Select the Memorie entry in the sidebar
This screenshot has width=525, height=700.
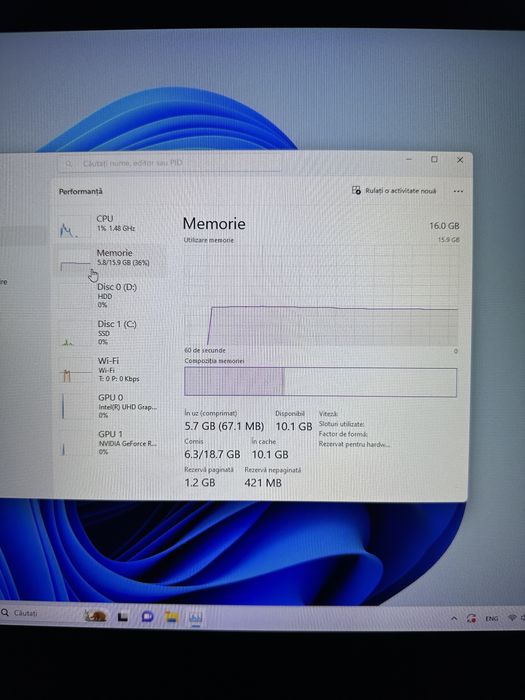pyautogui.click(x=111, y=260)
